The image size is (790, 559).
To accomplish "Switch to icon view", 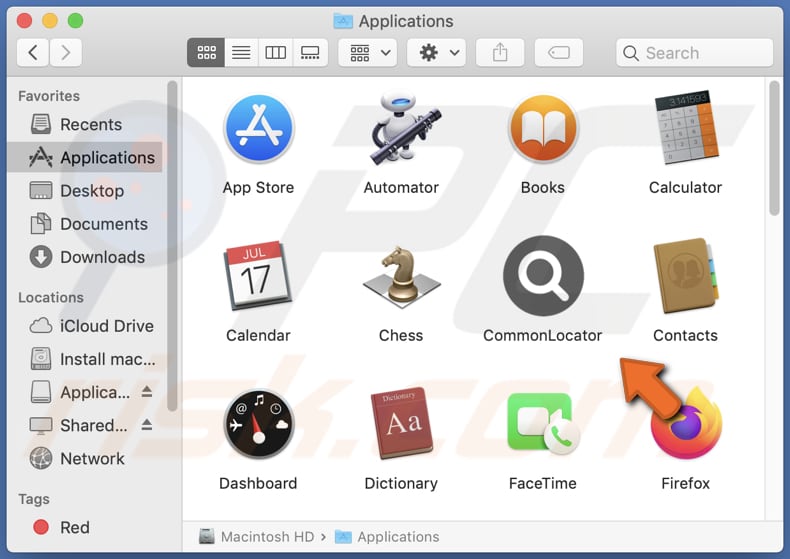I will point(206,52).
